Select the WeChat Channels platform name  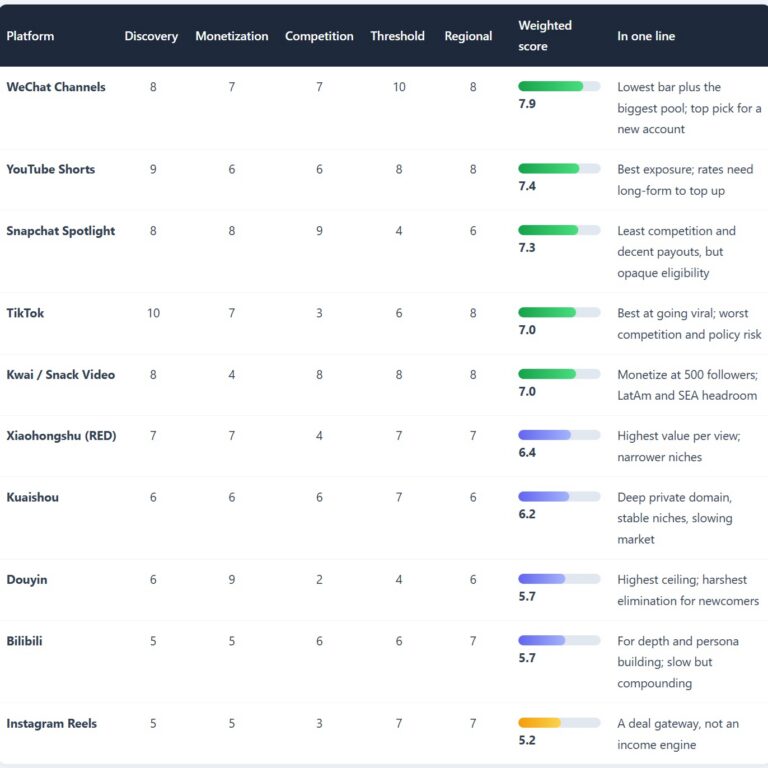click(x=56, y=87)
